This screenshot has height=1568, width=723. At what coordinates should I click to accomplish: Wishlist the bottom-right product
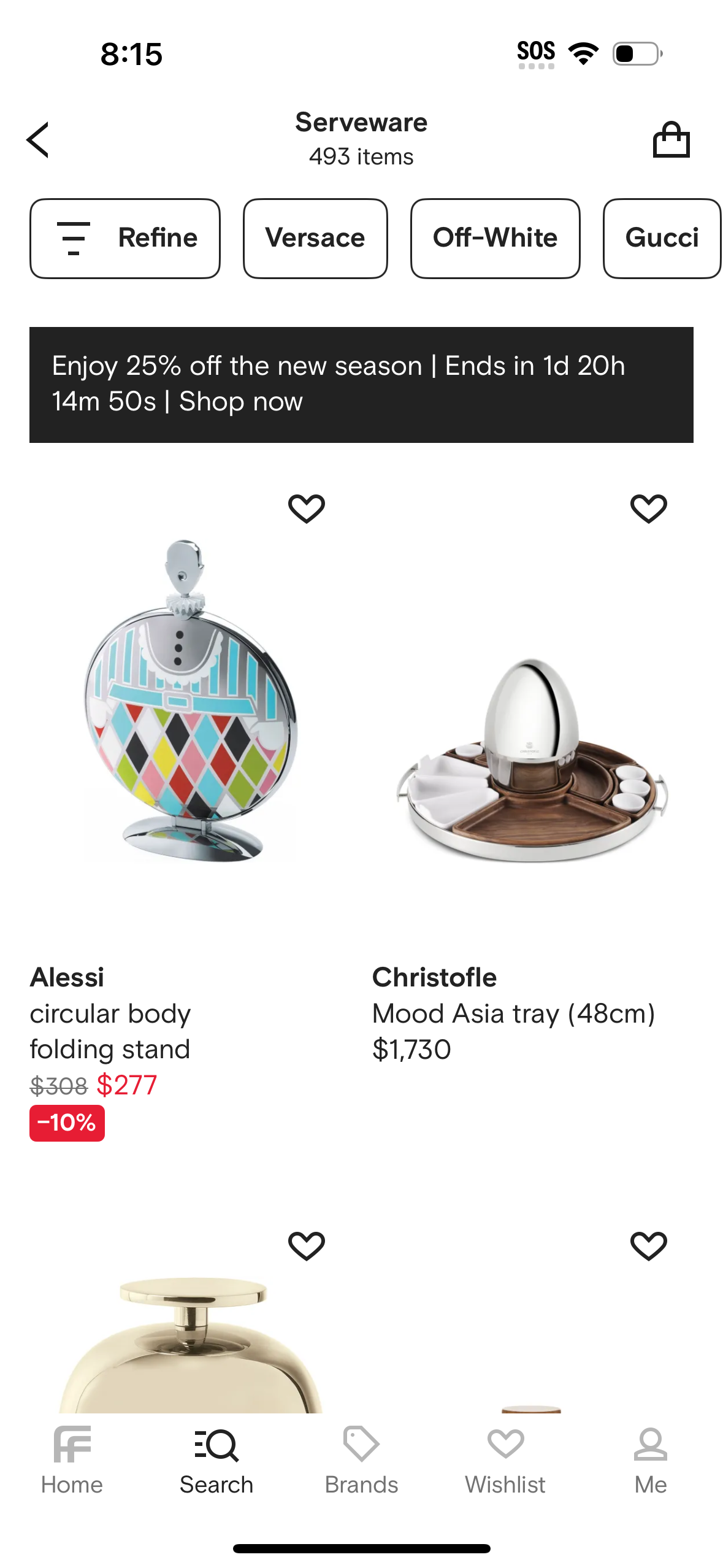point(648,1246)
